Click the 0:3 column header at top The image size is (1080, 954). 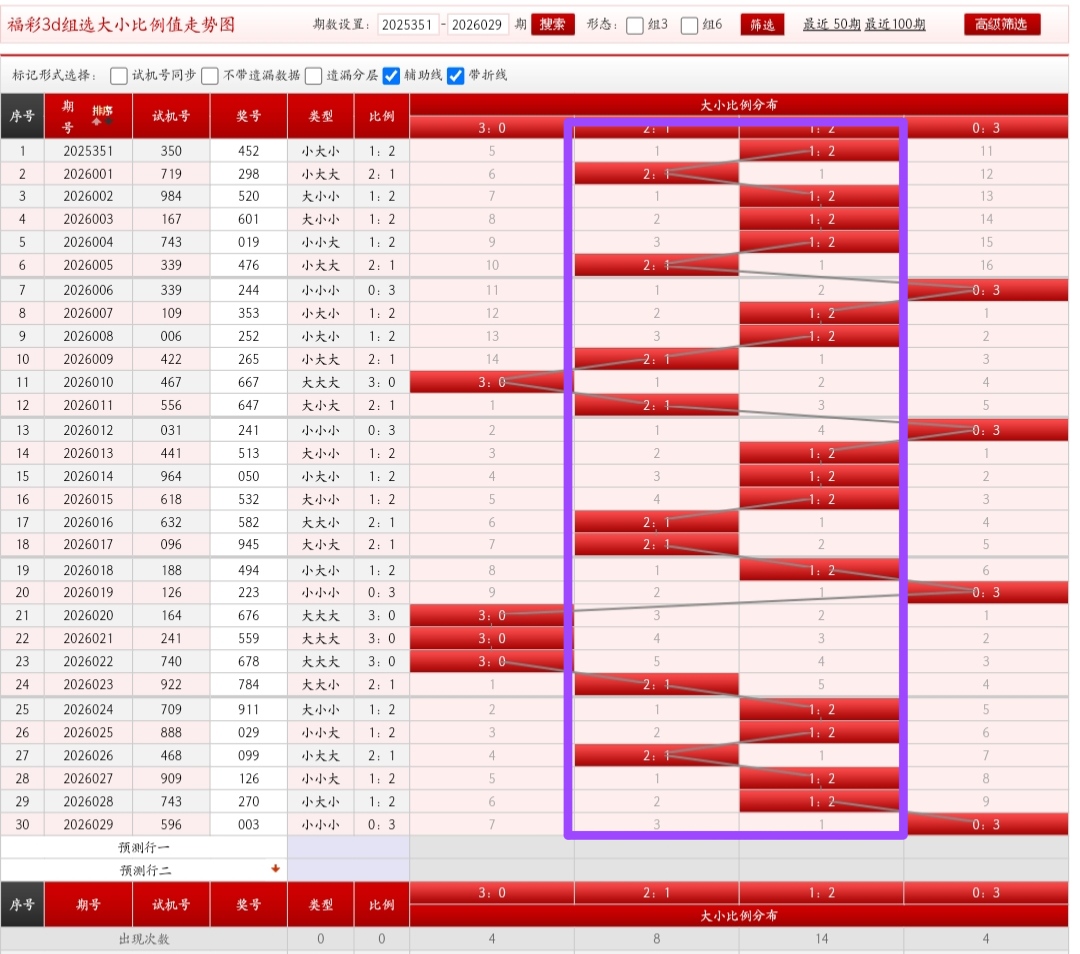pos(985,128)
